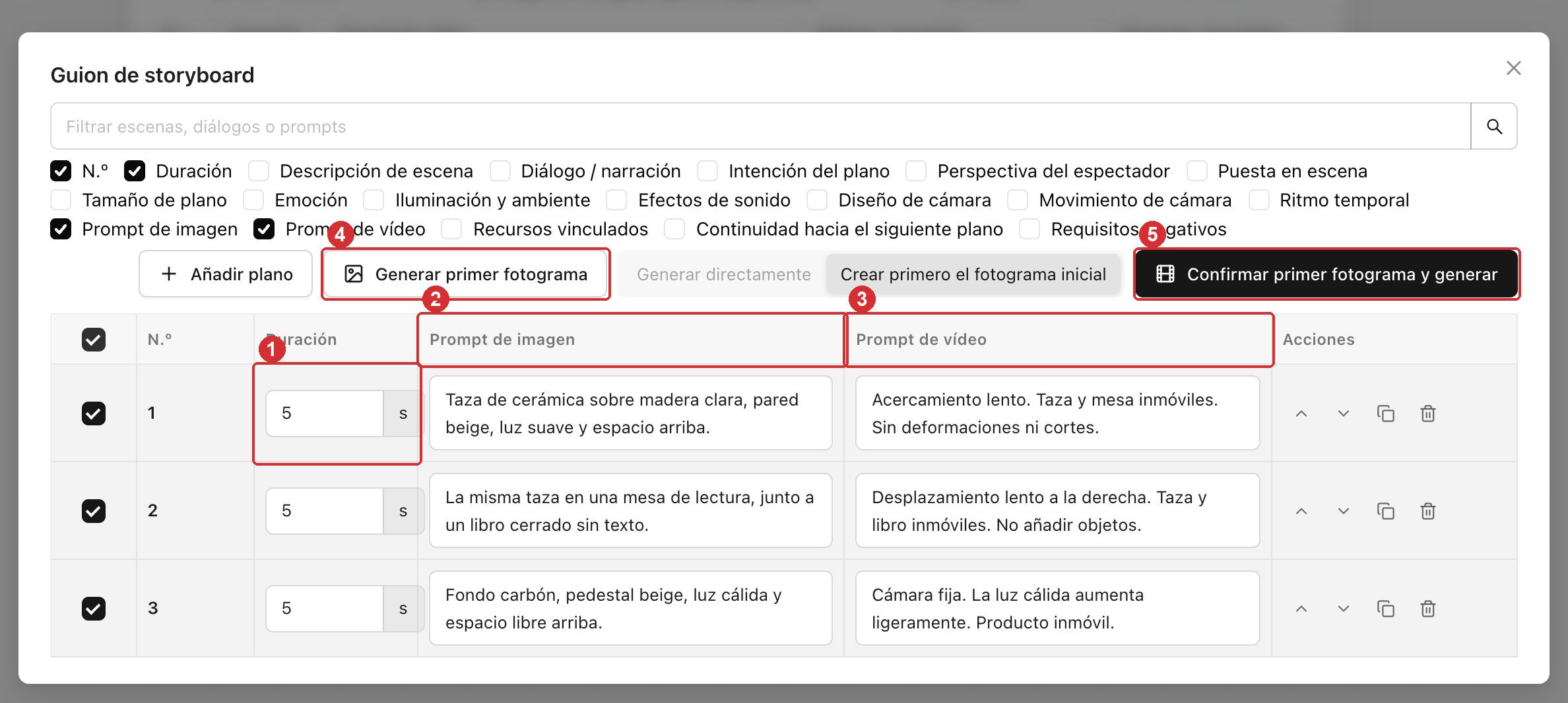Edit video prompt 'Acercamiento lento'
1568x703 pixels.
[1057, 413]
